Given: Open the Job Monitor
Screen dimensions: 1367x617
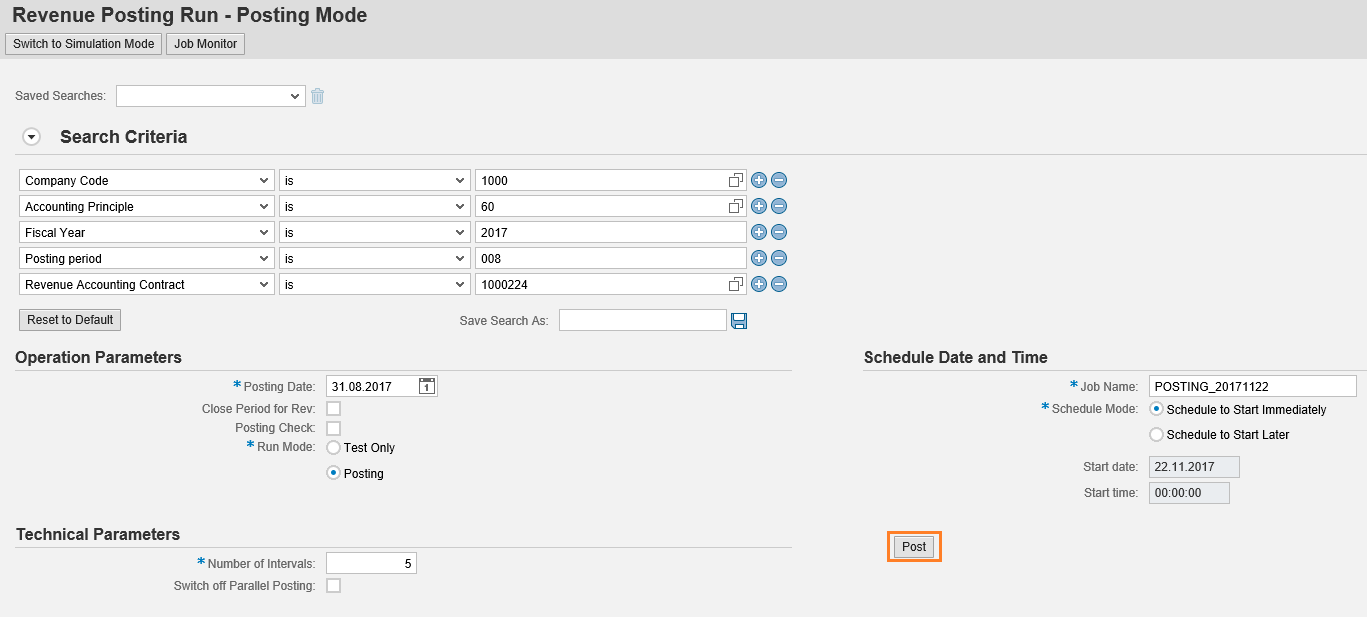Looking at the screenshot, I should (205, 43).
